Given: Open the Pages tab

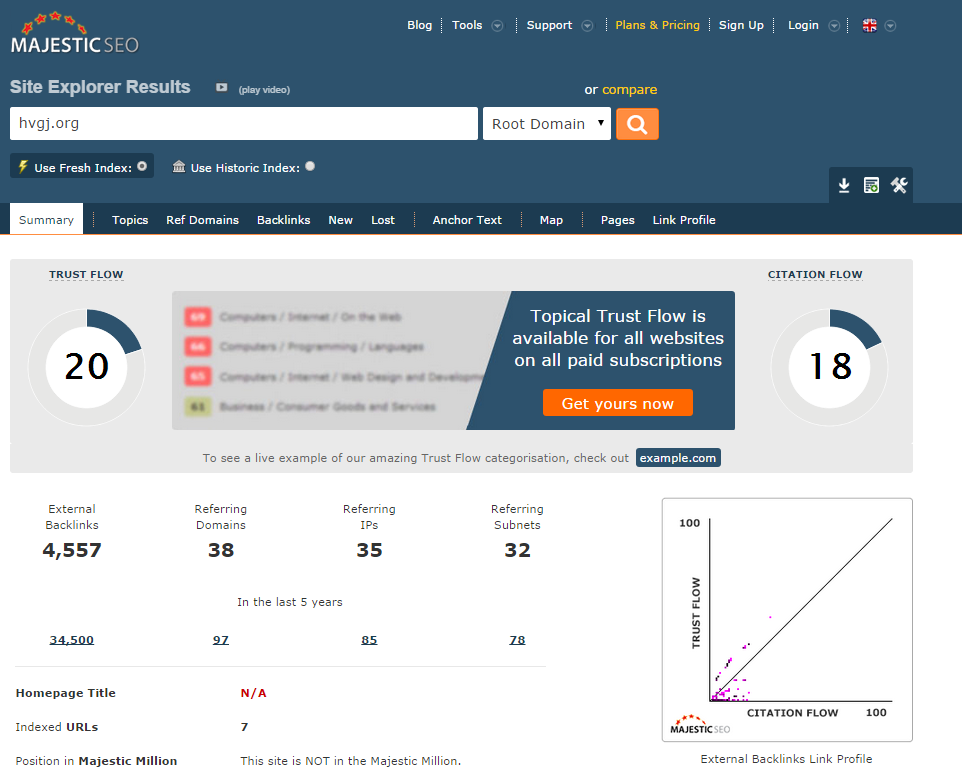Looking at the screenshot, I should (x=617, y=220).
